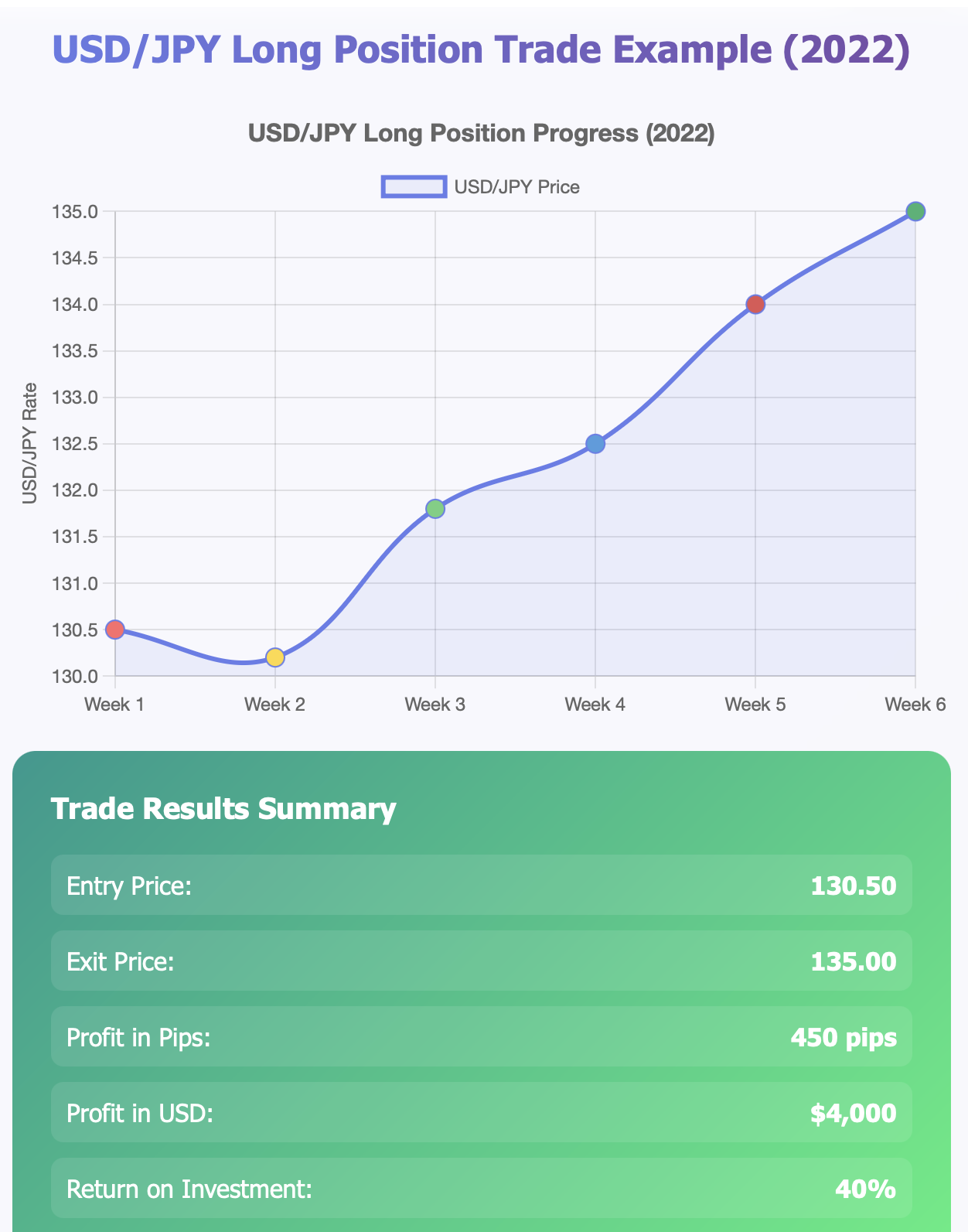
Task: Select the Profit in Pips row
Action: pyautogui.click(x=481, y=1036)
